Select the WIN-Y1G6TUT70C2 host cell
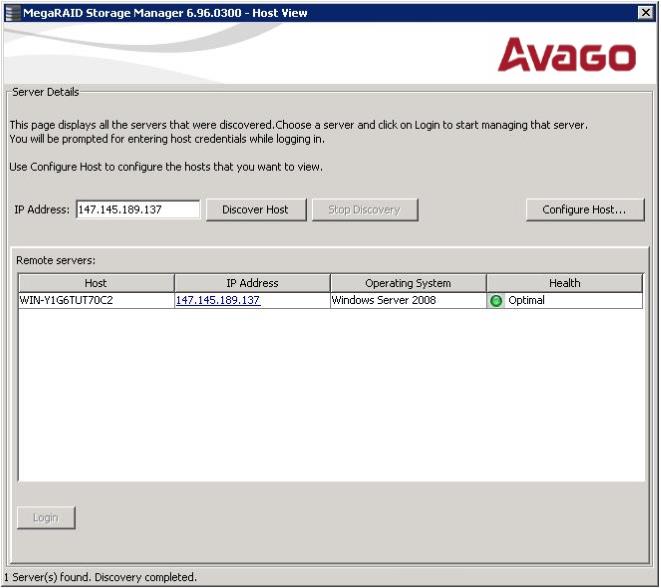This screenshot has height=588, width=661. coord(66,300)
